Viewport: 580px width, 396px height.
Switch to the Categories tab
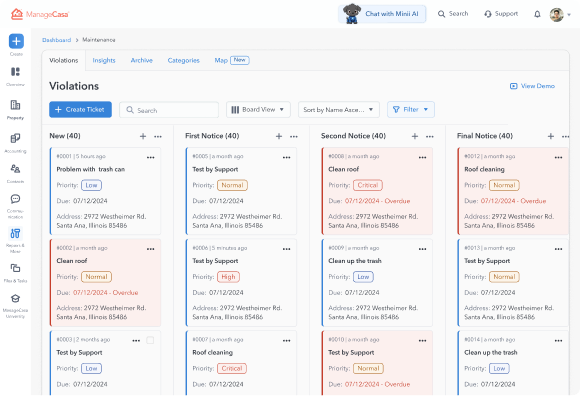pyautogui.click(x=183, y=60)
